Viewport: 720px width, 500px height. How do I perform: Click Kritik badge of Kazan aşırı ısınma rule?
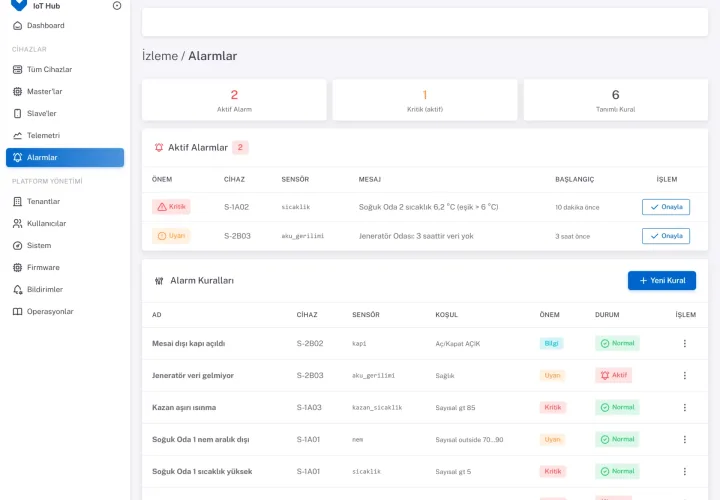553,407
